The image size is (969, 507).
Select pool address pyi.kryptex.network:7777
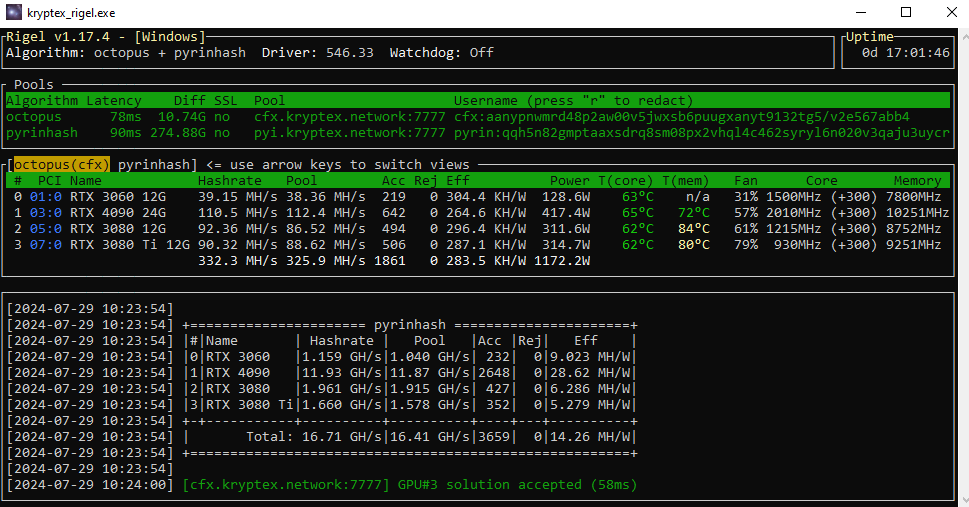point(350,133)
